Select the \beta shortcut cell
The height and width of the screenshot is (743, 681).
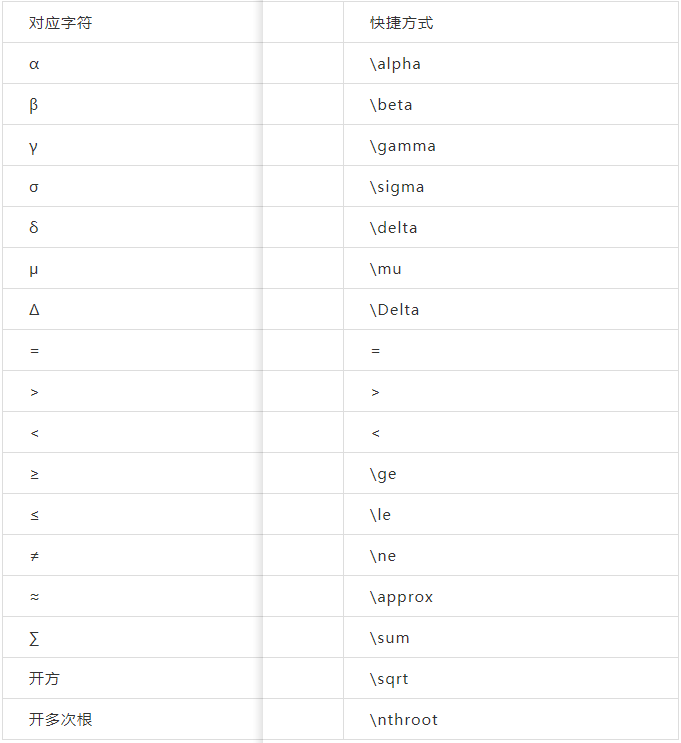(x=391, y=105)
